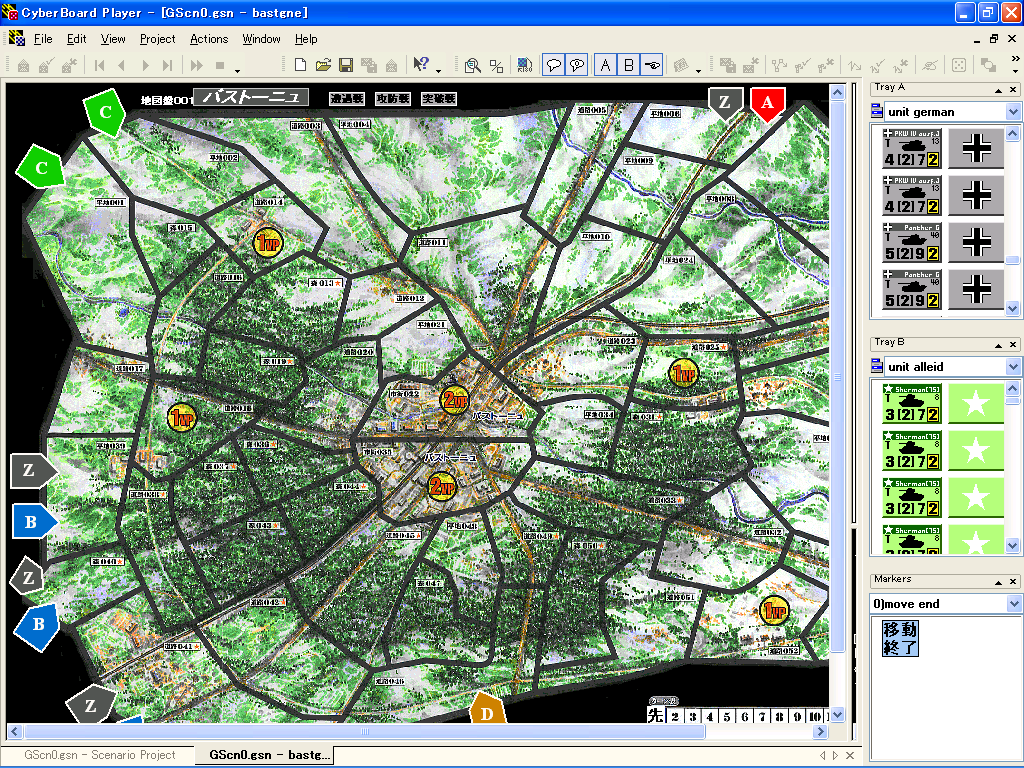The height and width of the screenshot is (768, 1024).
Task: Click the CyberBoard document icon in the menu bar
Action: tap(17, 39)
